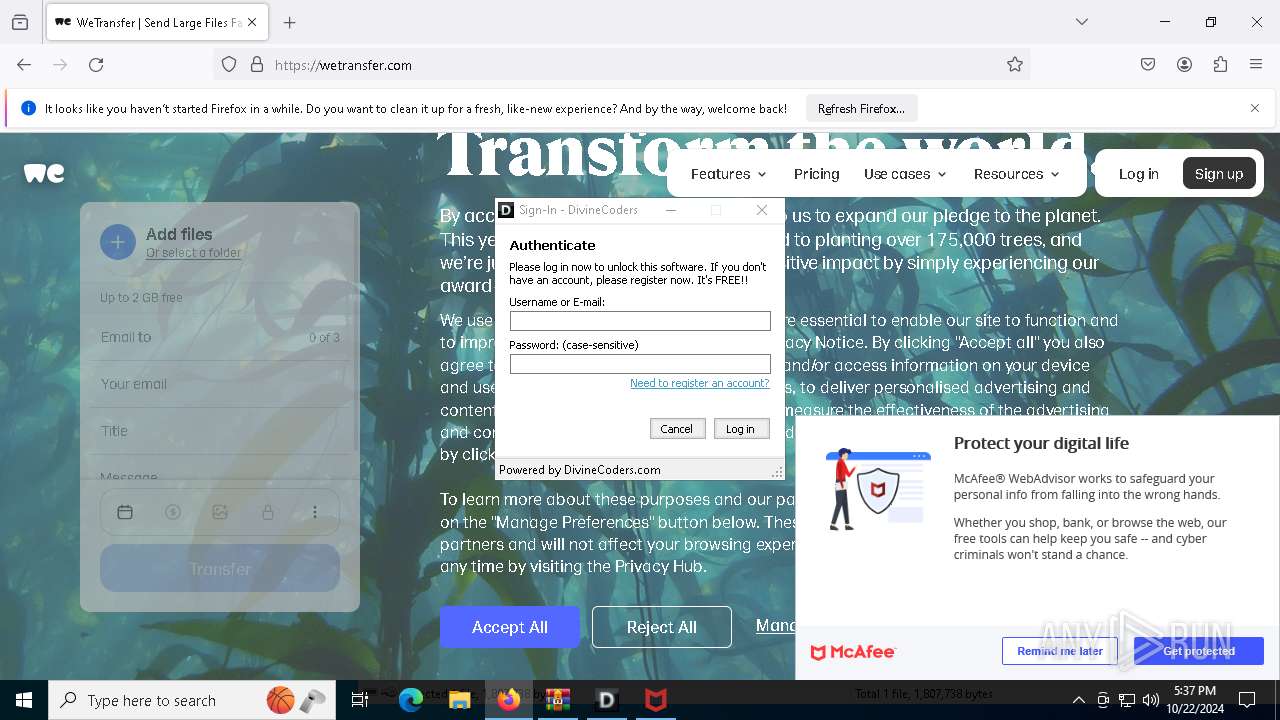Viewport: 1280px width, 720px height.
Task: Open the expiry calendar icon
Action: 125,512
